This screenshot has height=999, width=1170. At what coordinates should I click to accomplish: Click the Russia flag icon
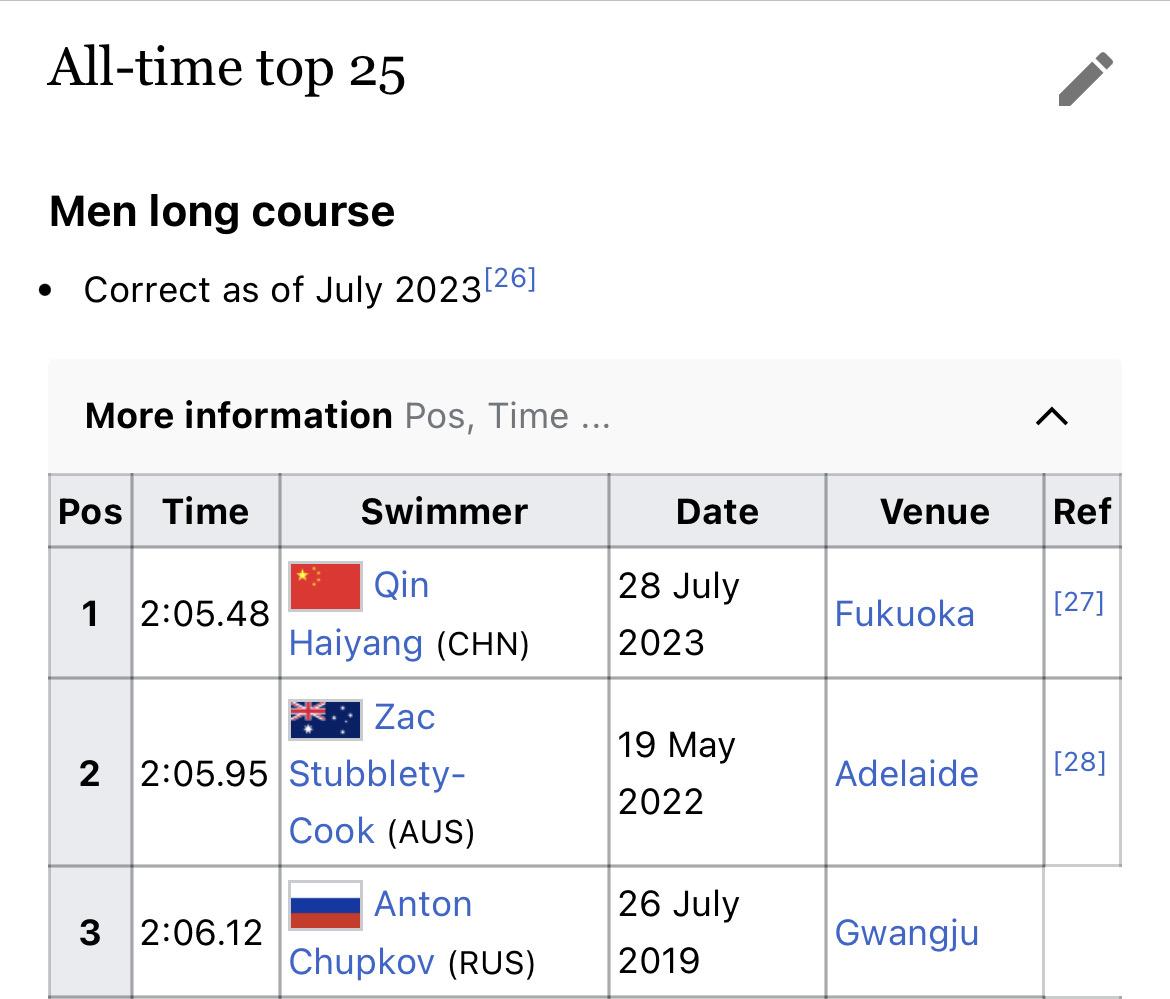(325, 905)
